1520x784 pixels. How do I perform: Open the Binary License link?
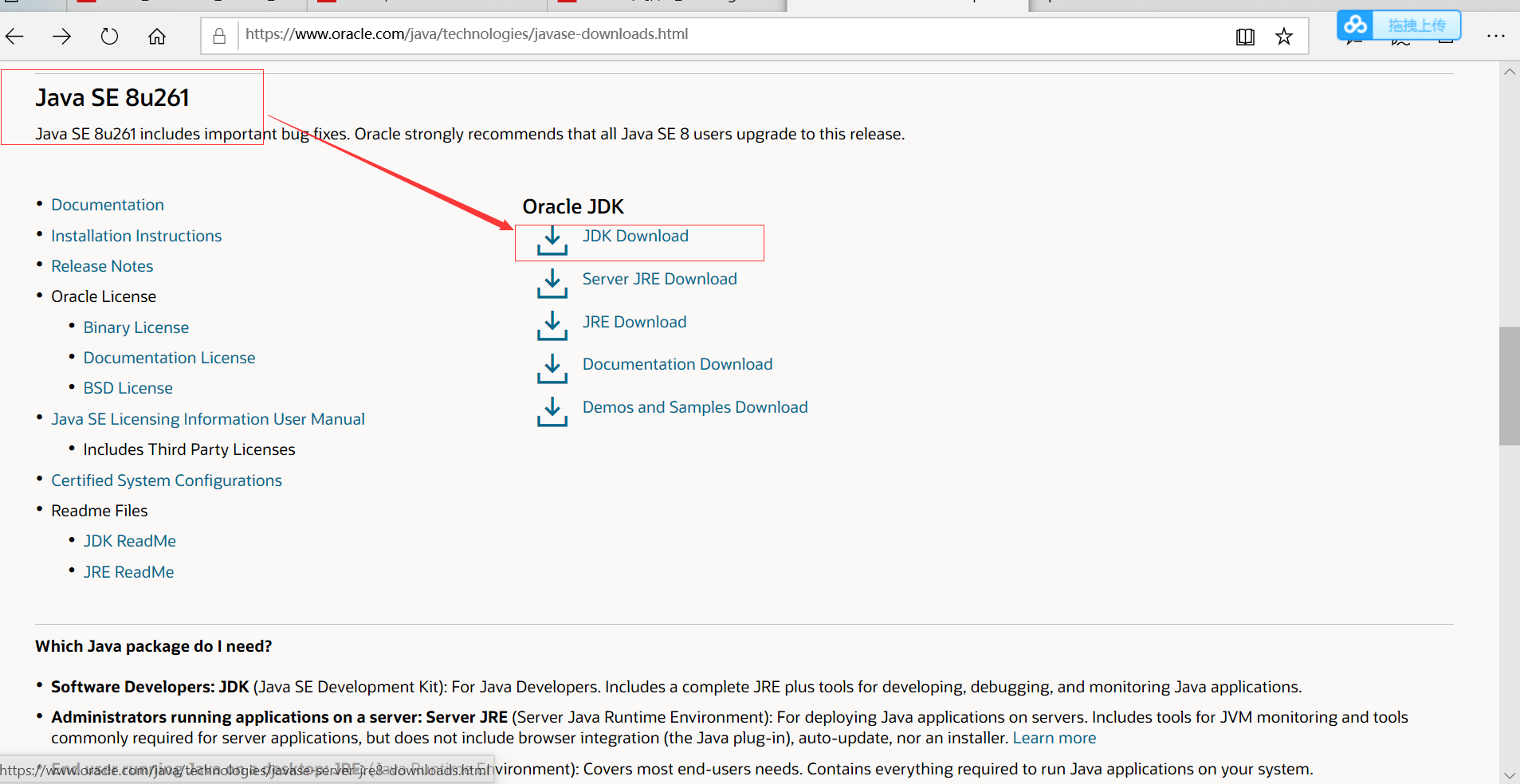136,327
